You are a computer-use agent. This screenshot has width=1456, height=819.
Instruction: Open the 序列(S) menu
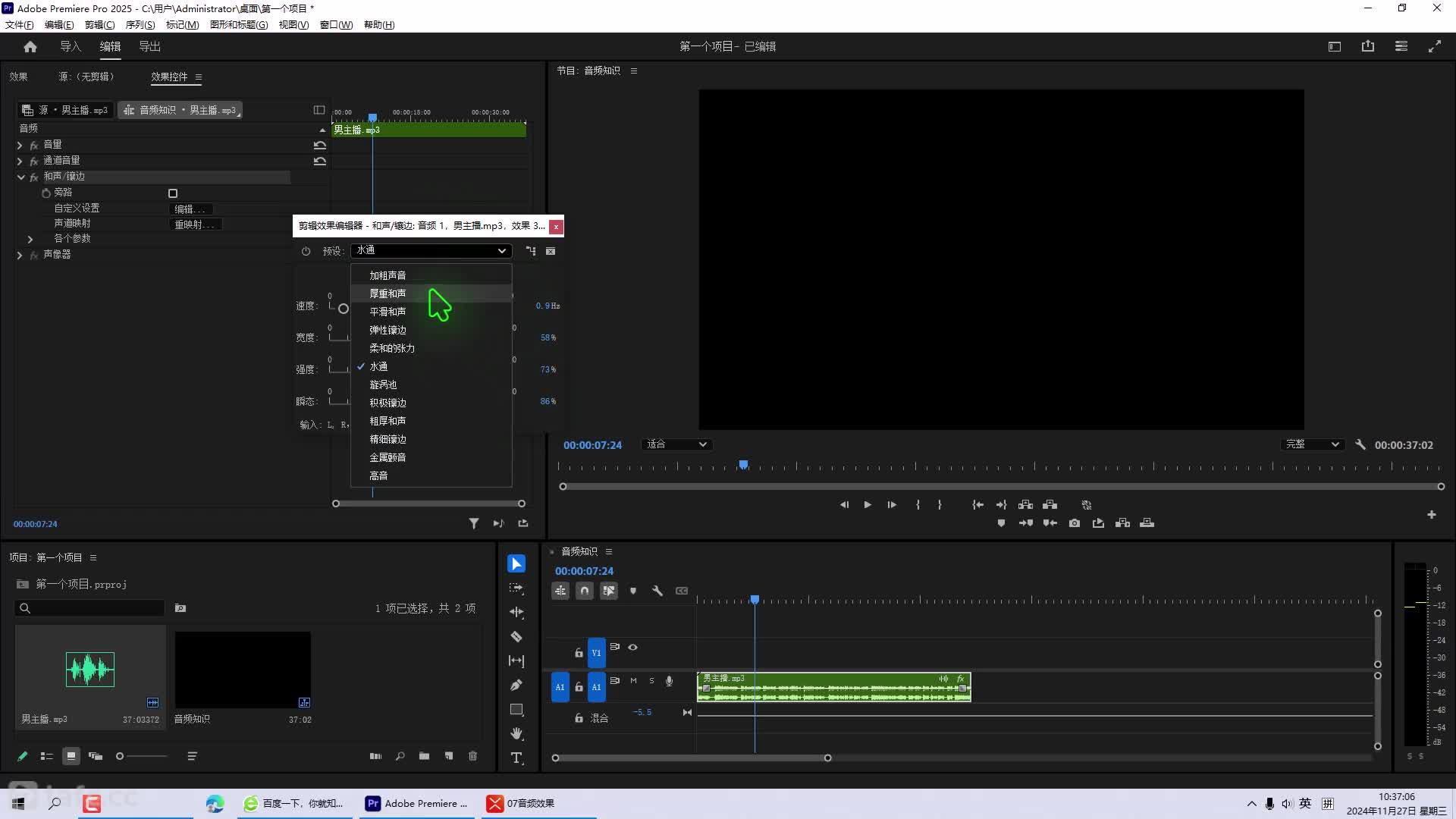click(140, 24)
